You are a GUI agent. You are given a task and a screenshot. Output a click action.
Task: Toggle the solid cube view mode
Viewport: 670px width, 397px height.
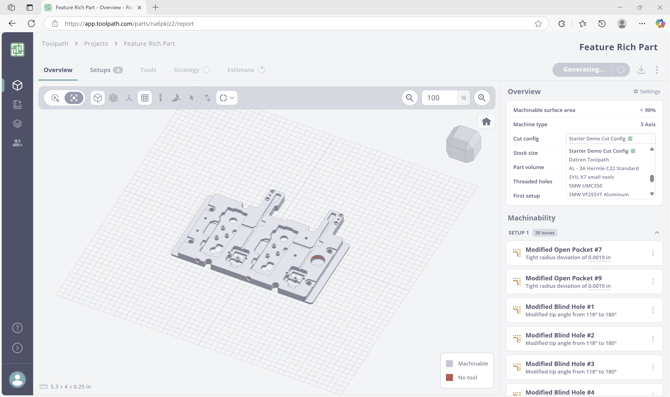click(x=98, y=98)
